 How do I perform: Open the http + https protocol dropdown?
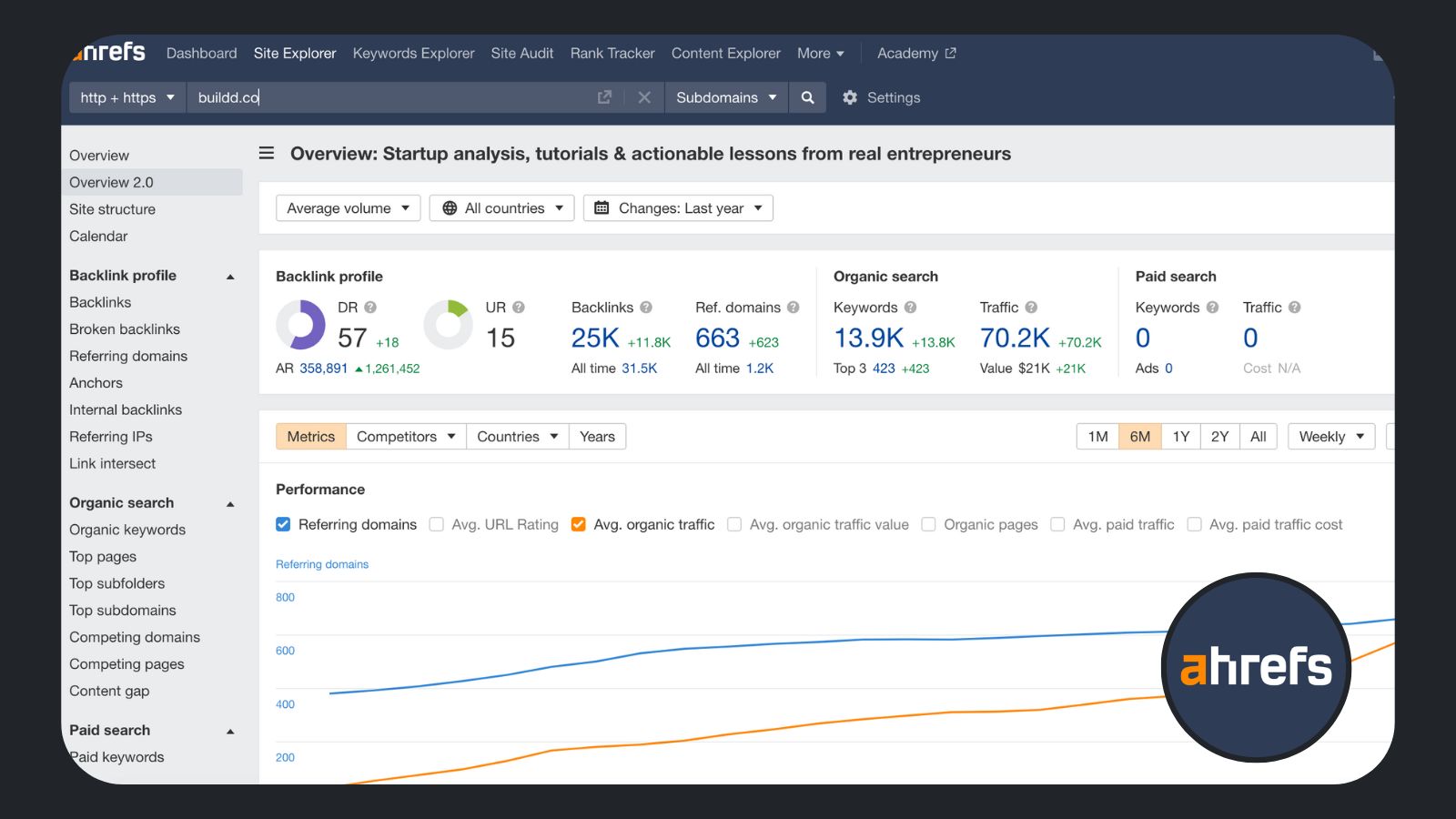point(127,97)
